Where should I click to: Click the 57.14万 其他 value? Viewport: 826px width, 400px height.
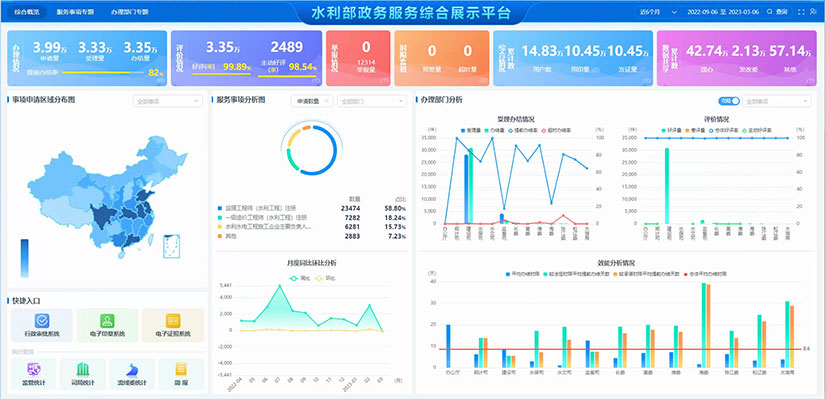(790, 51)
